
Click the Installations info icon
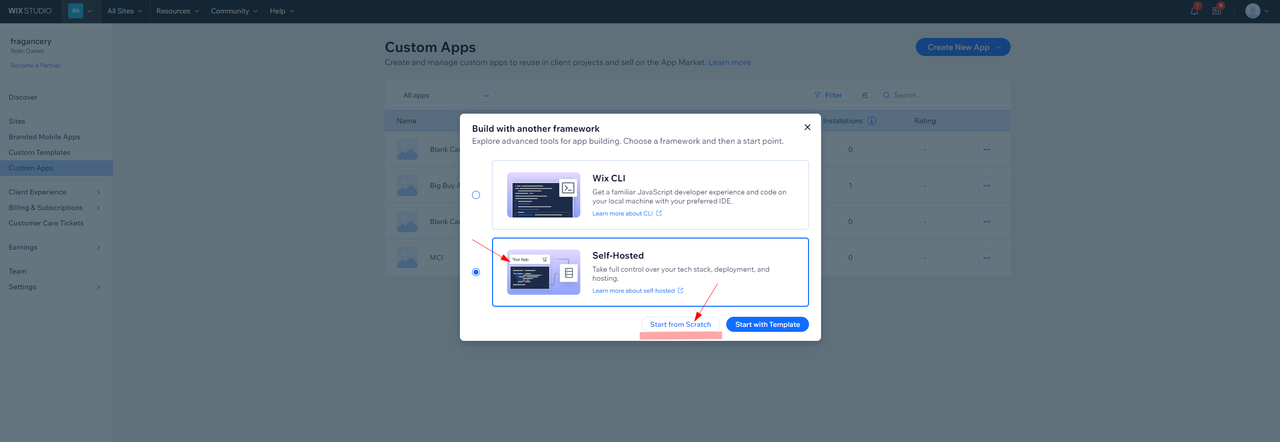pyautogui.click(x=871, y=121)
